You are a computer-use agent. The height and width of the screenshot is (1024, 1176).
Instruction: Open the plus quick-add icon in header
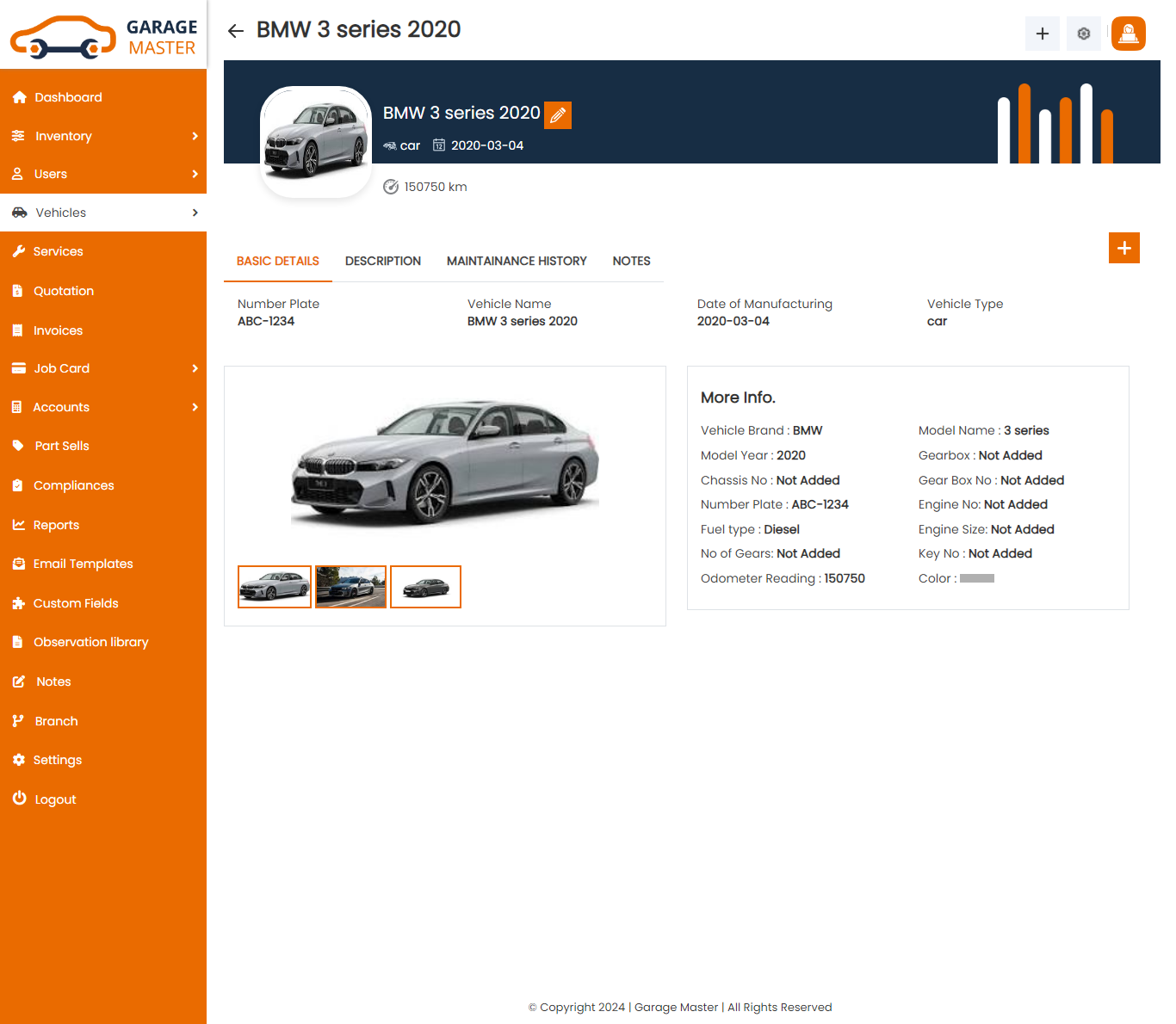click(1042, 34)
